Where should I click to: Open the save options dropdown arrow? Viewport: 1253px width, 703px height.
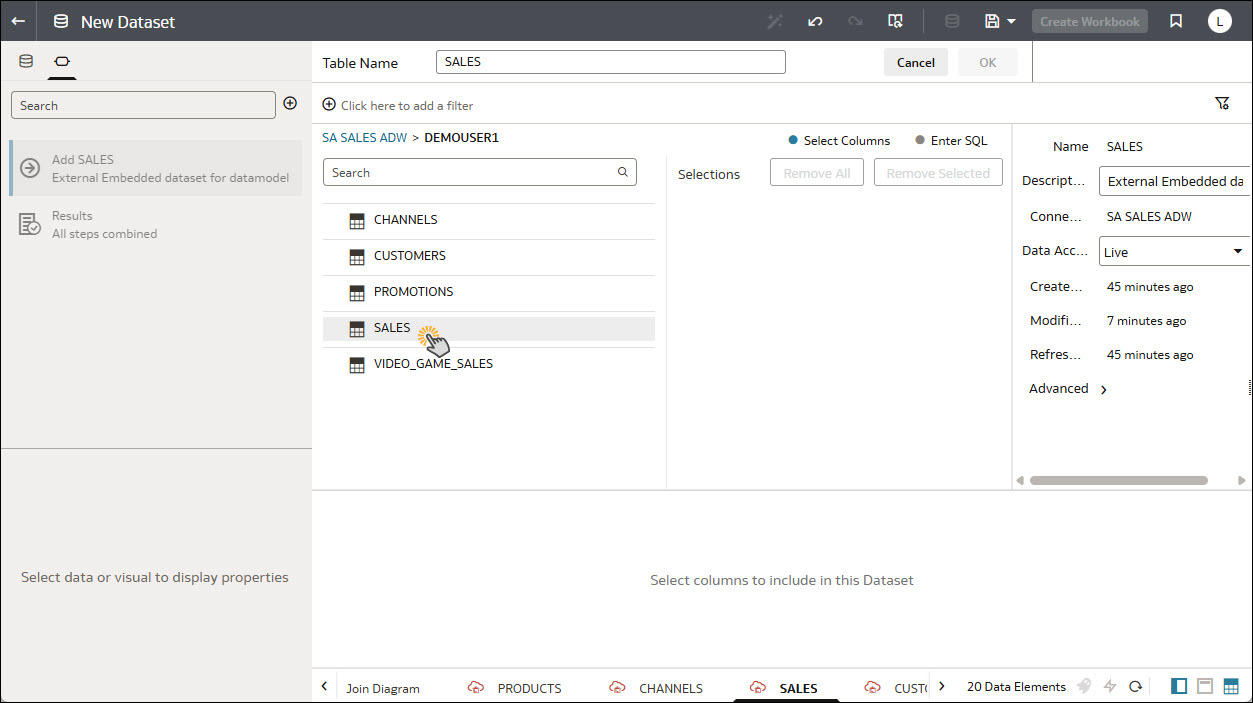click(x=1011, y=21)
